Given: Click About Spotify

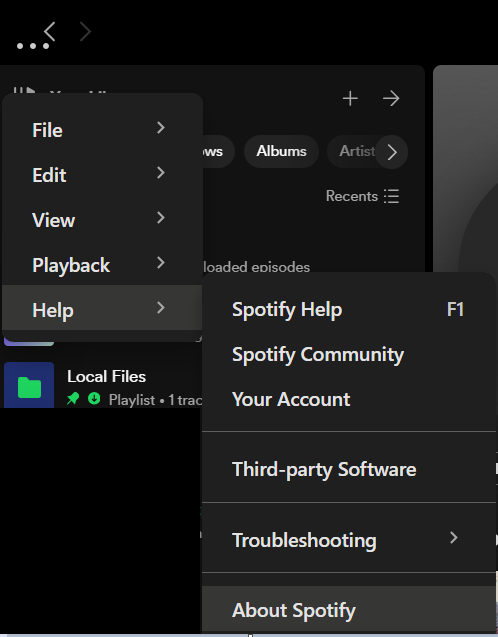Looking at the screenshot, I should [349, 609].
